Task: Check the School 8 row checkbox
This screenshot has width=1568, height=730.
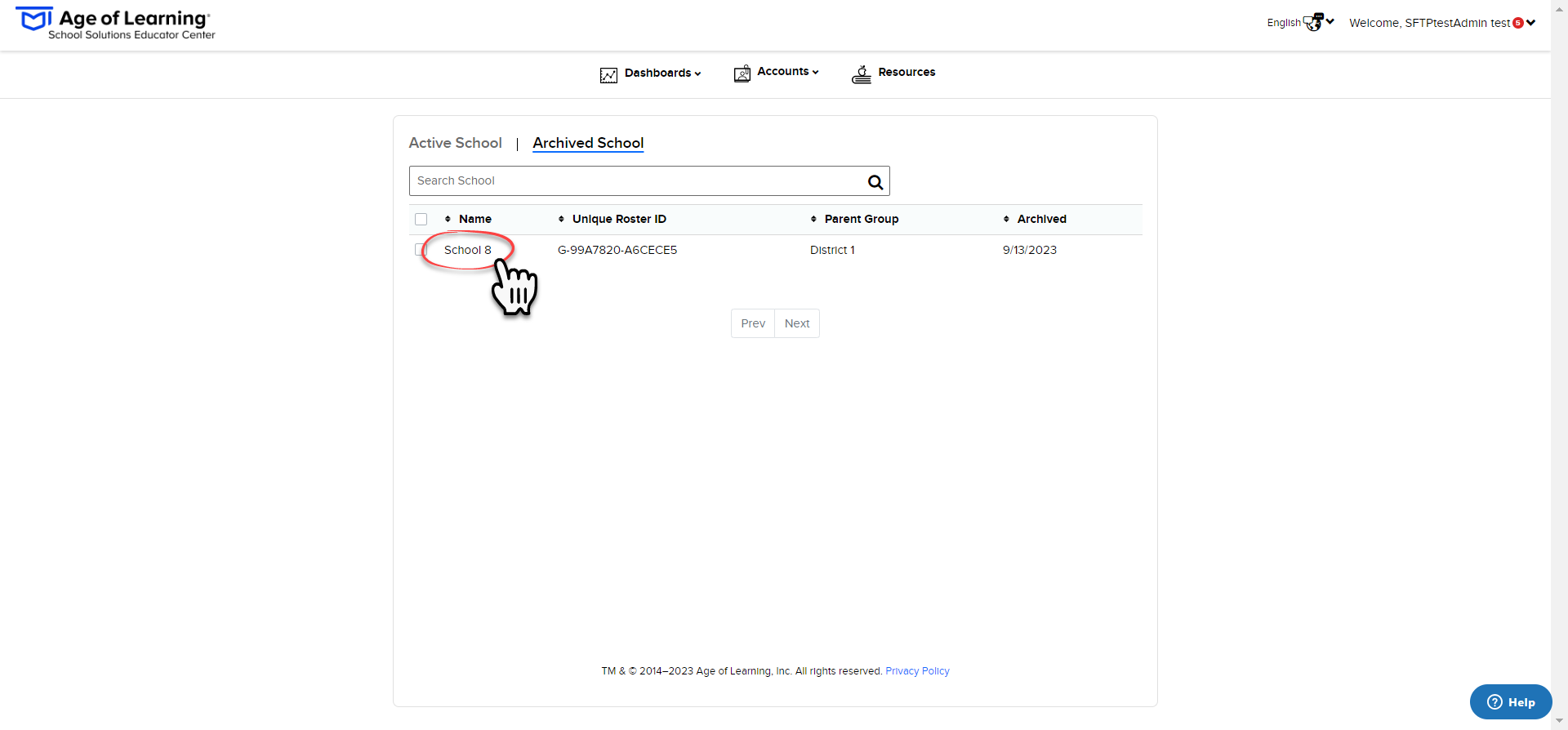Action: (x=420, y=250)
